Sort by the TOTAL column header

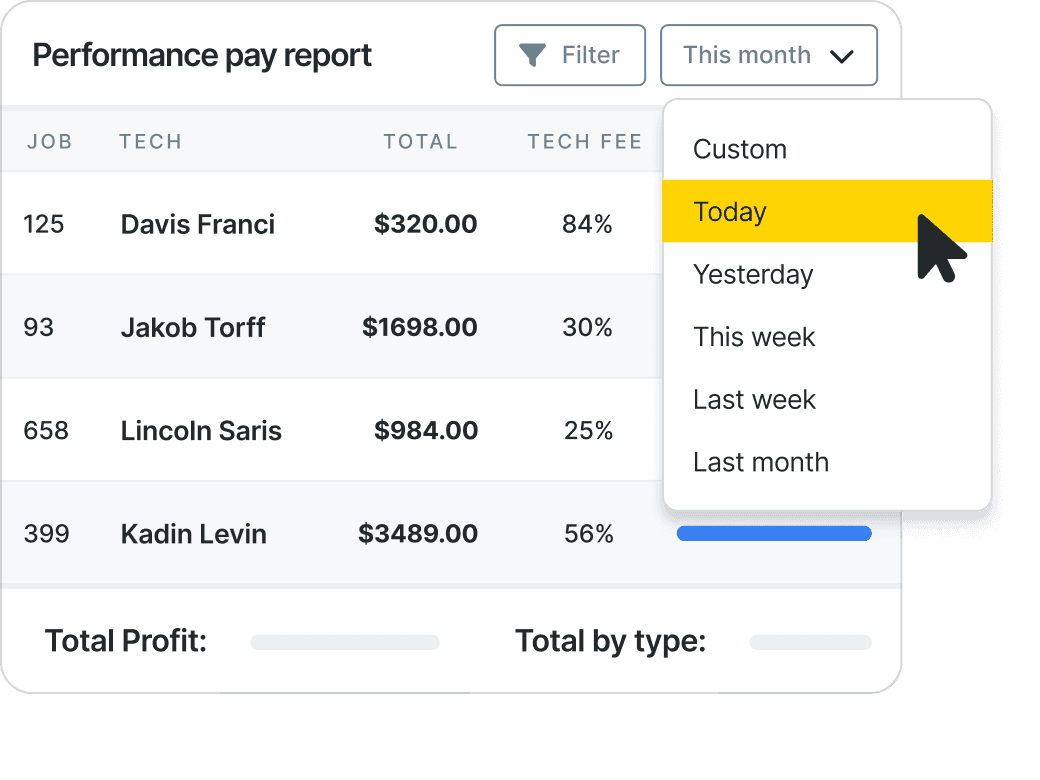(x=421, y=141)
